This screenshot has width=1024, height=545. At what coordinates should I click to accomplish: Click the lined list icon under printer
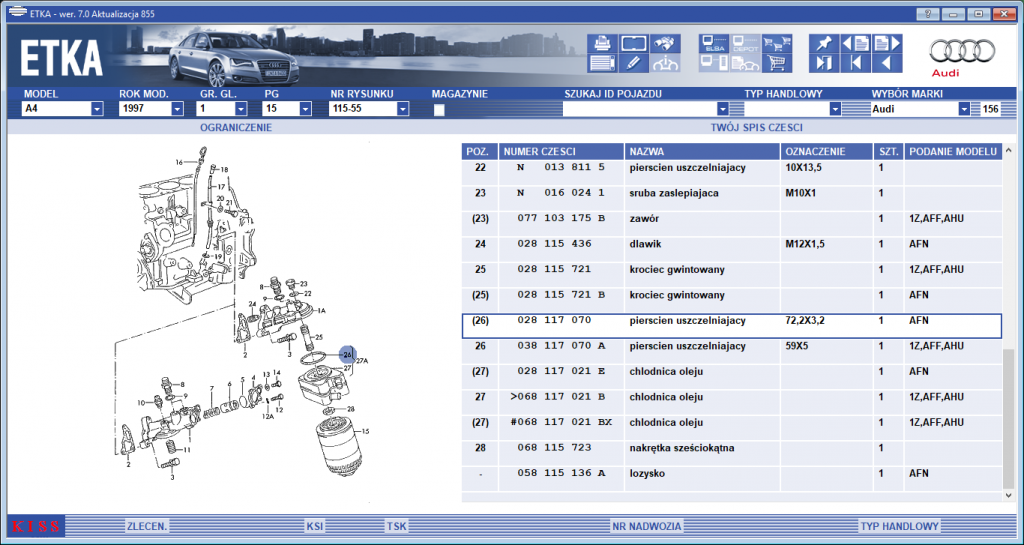(x=602, y=63)
